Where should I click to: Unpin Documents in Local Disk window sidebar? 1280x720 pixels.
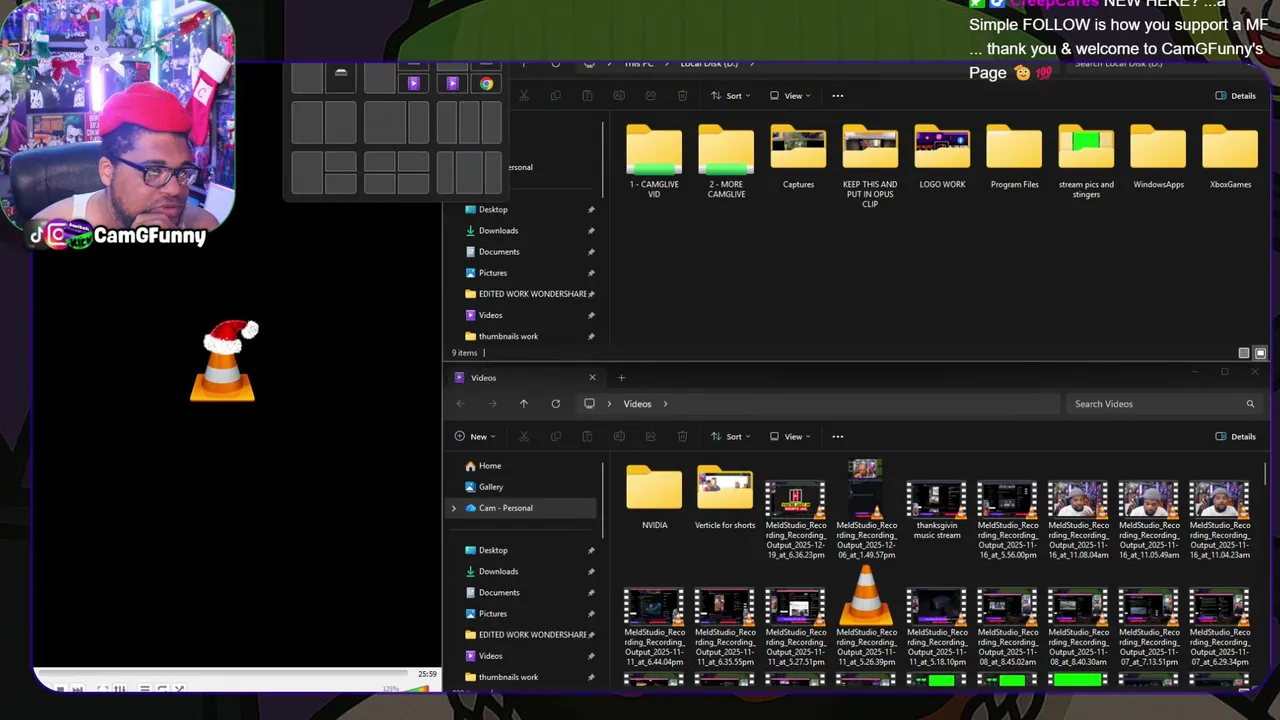pyautogui.click(x=591, y=252)
